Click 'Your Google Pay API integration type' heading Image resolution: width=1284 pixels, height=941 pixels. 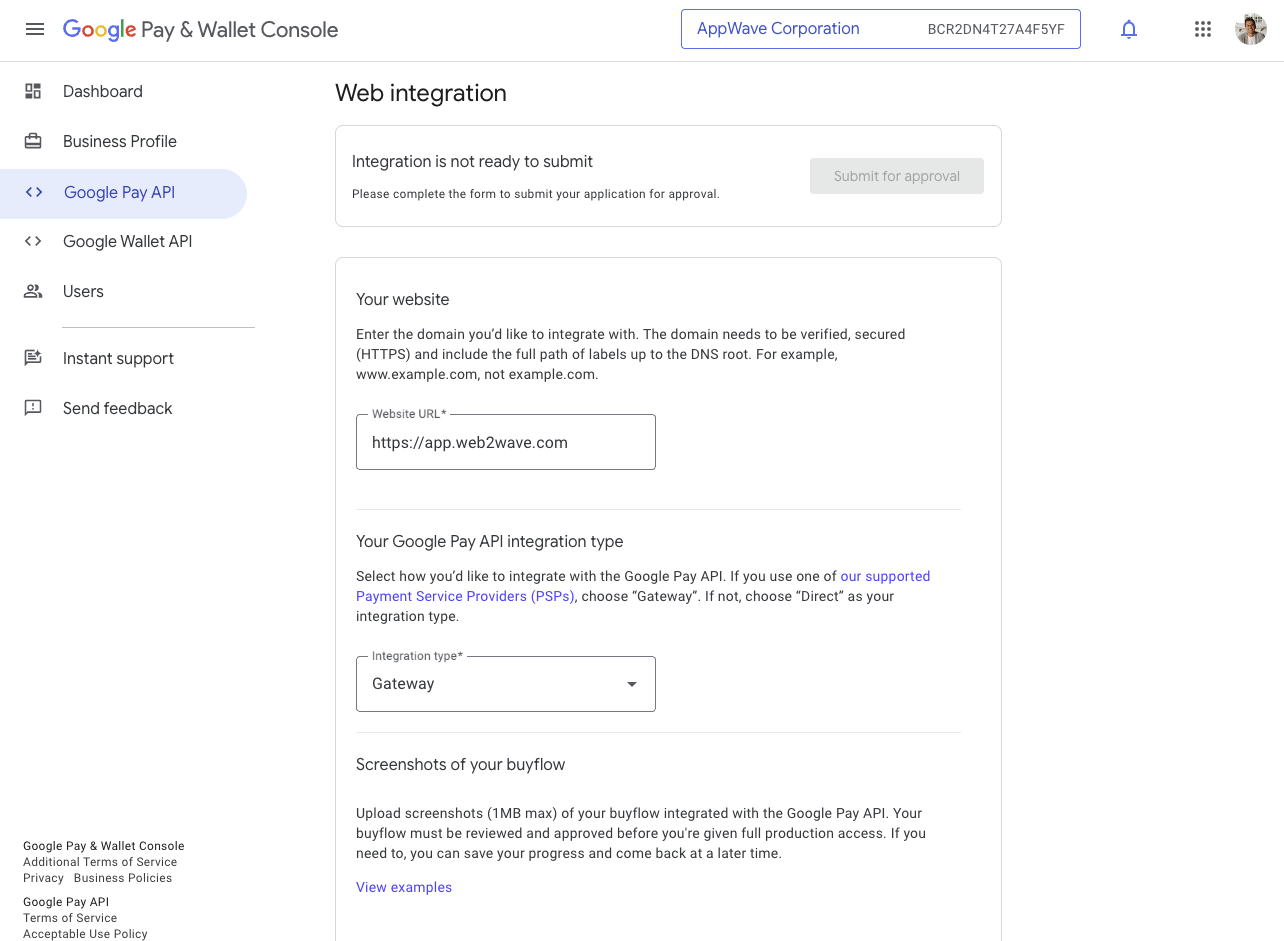pyautogui.click(x=490, y=541)
